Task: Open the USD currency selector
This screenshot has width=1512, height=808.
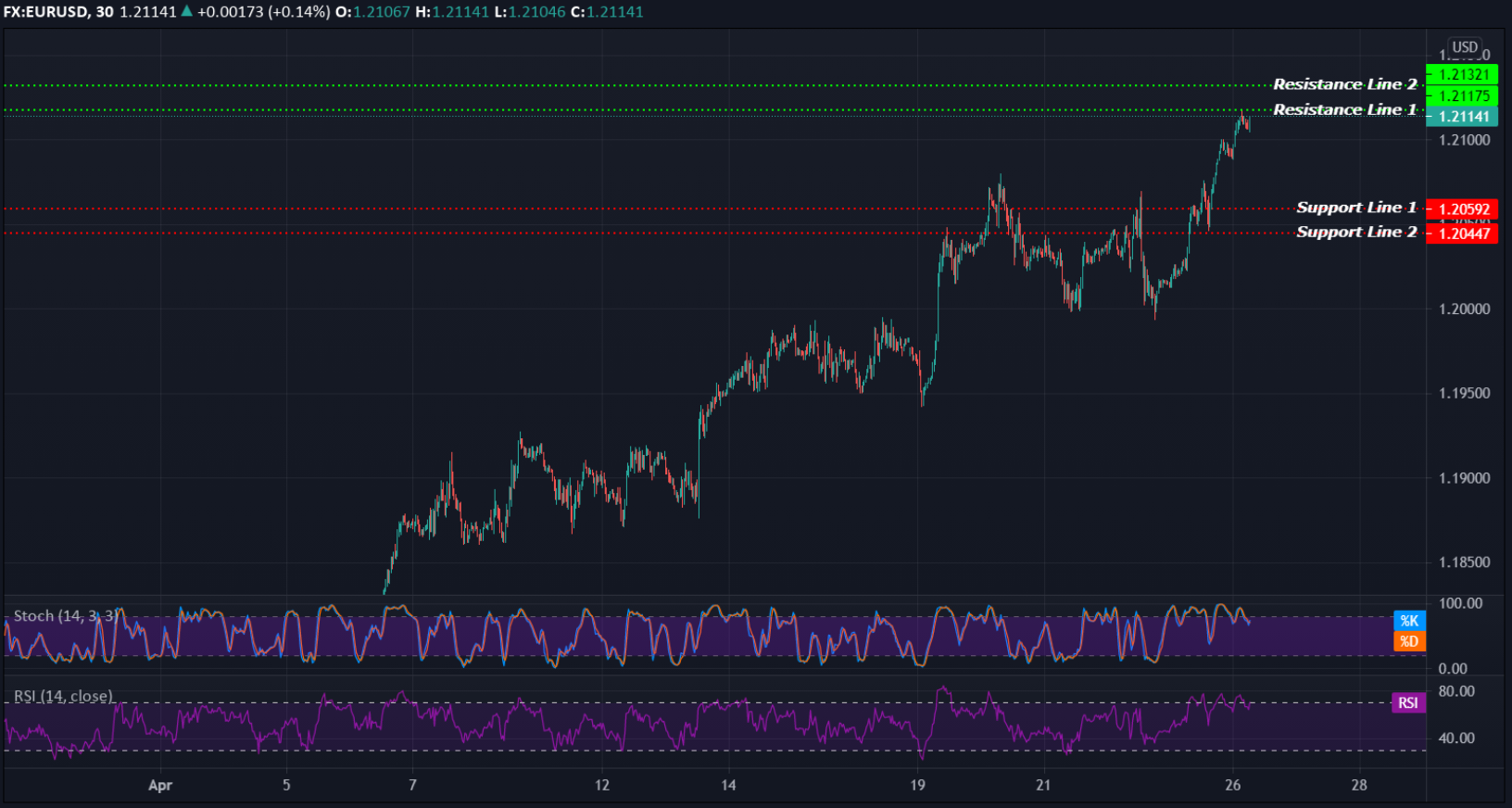Action: 1465,47
